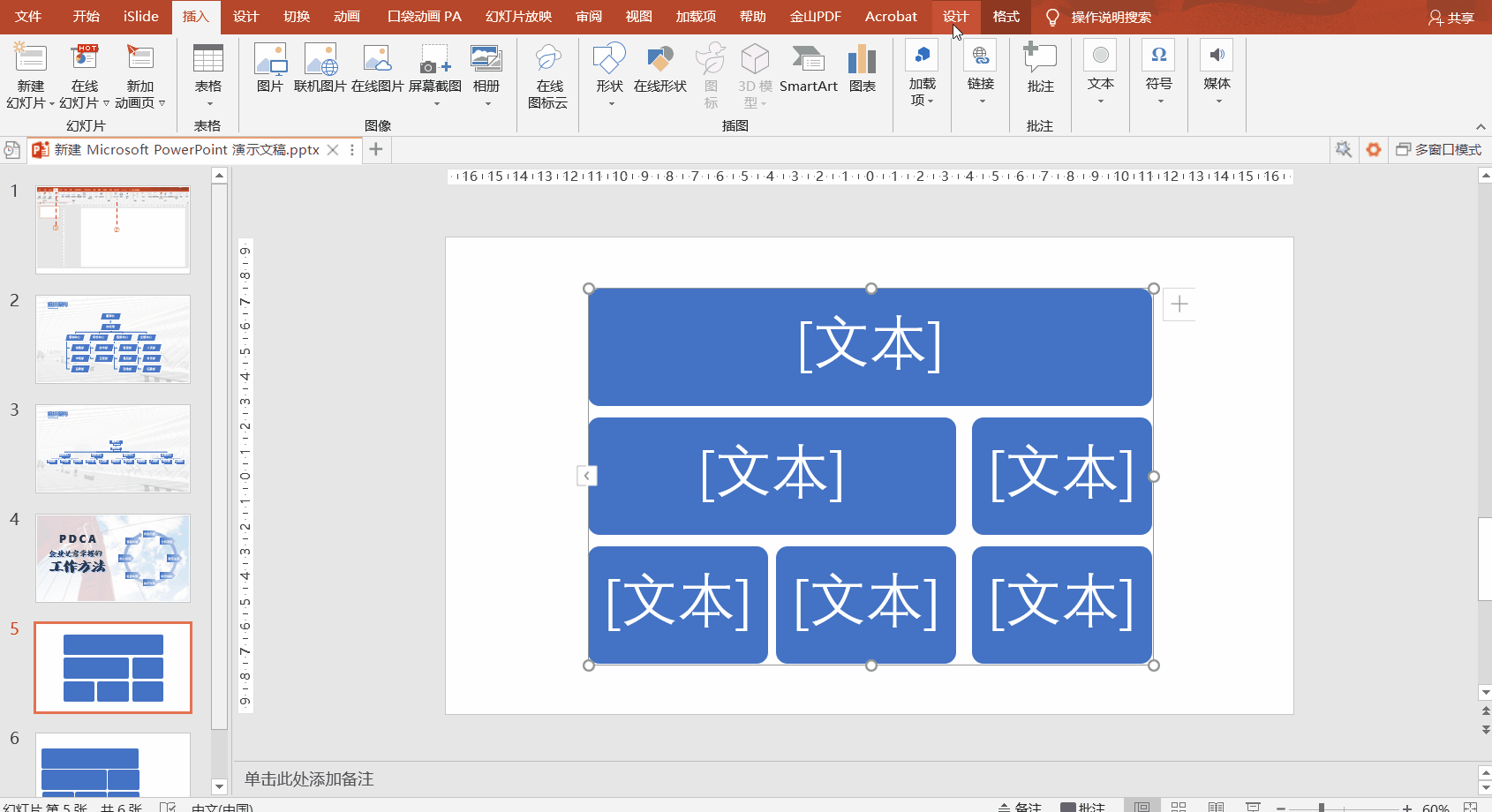Collapse the ribbon with the chevron

(1481, 126)
